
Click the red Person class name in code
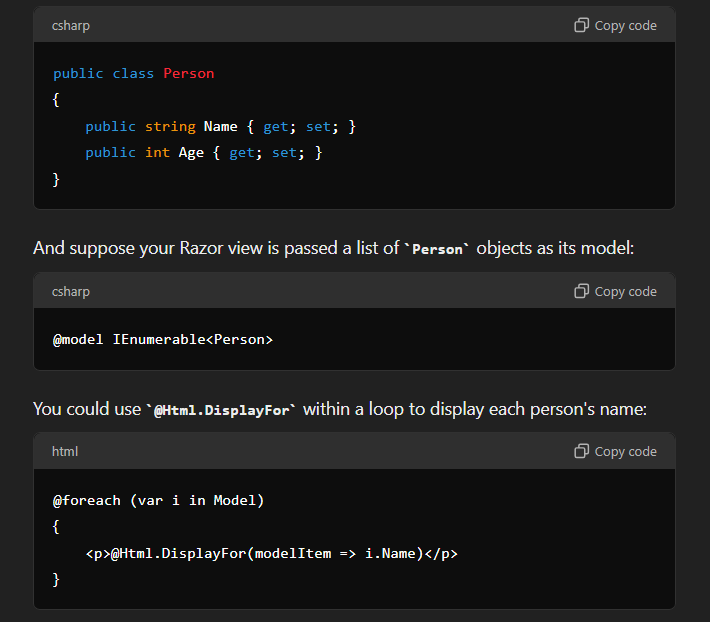189,73
